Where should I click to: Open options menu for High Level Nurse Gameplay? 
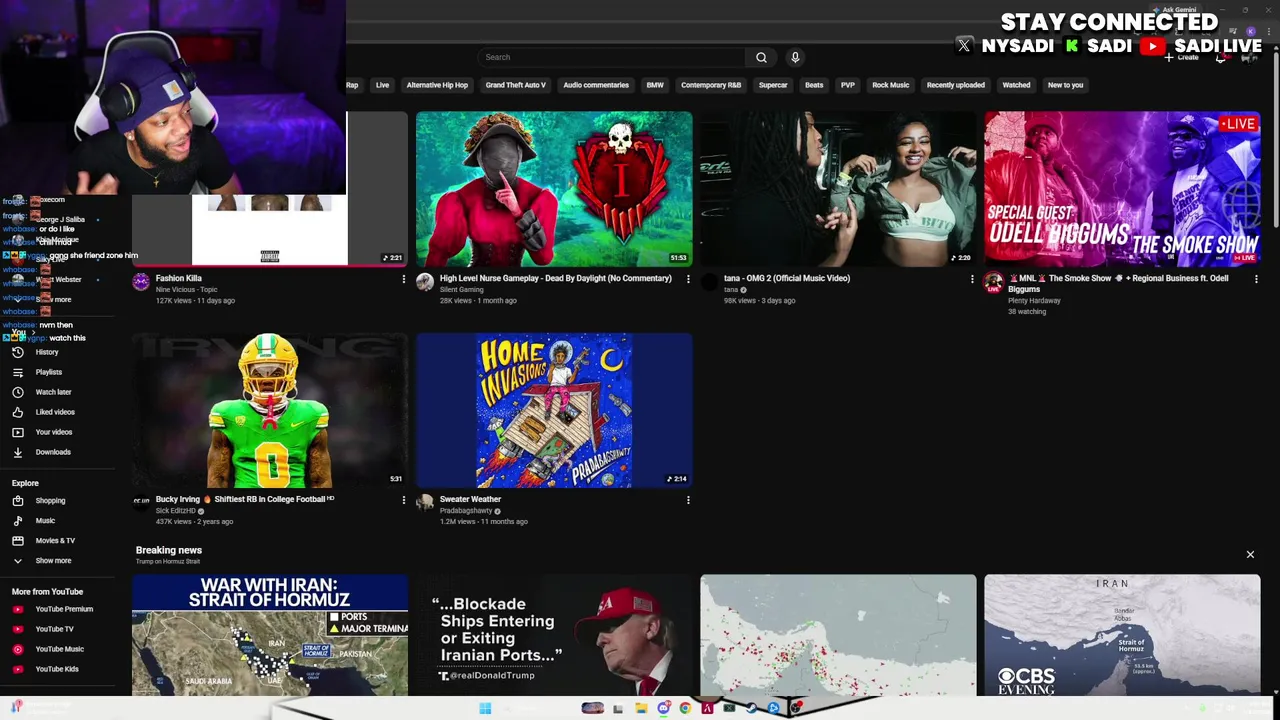(x=688, y=279)
